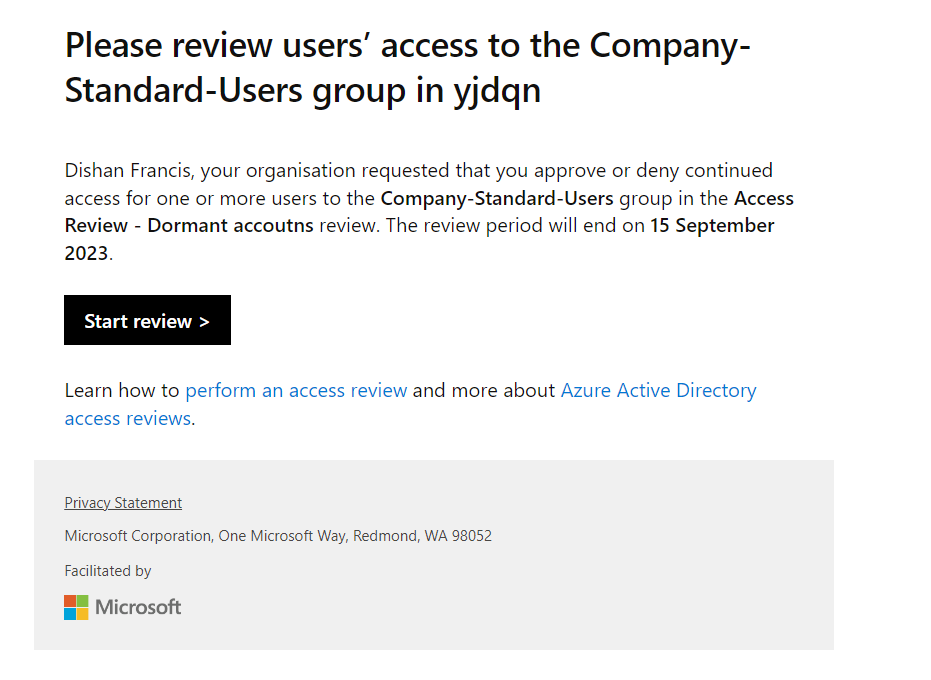Click the 'WA 98052' zip code text
This screenshot has width=931, height=680.
tap(458, 536)
